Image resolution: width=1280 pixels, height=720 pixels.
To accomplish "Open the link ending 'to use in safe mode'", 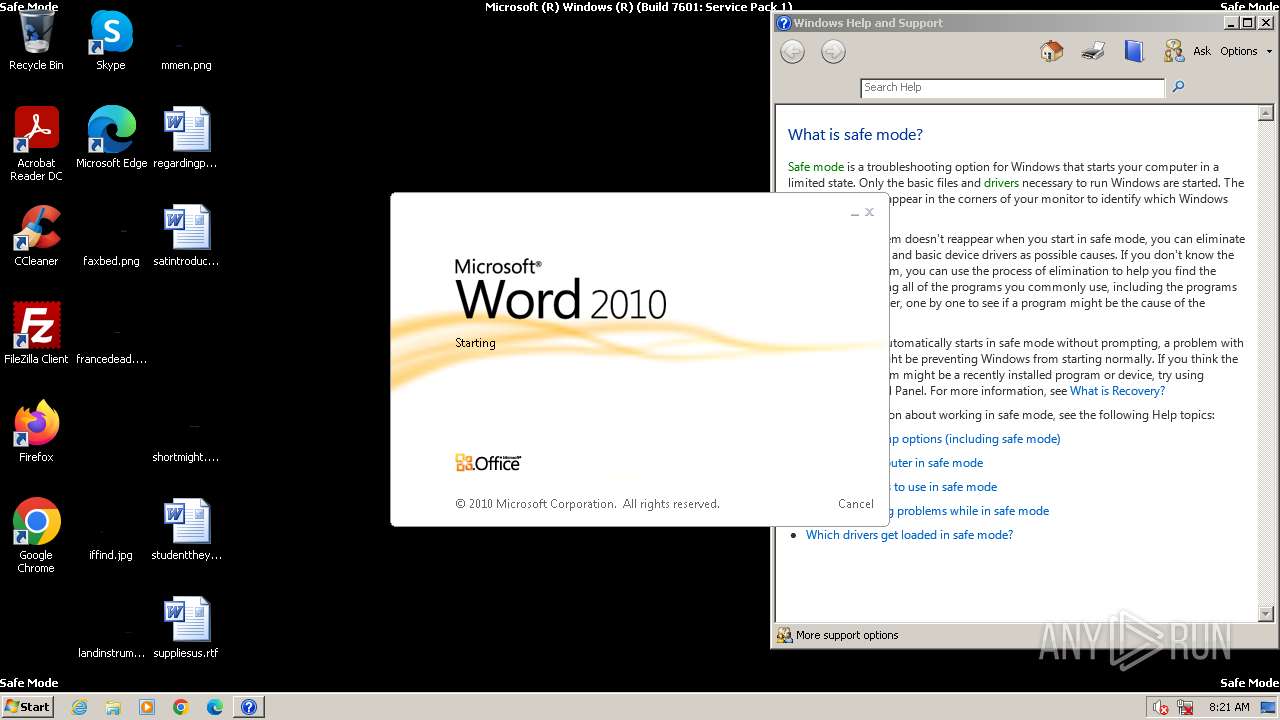I will (x=943, y=487).
